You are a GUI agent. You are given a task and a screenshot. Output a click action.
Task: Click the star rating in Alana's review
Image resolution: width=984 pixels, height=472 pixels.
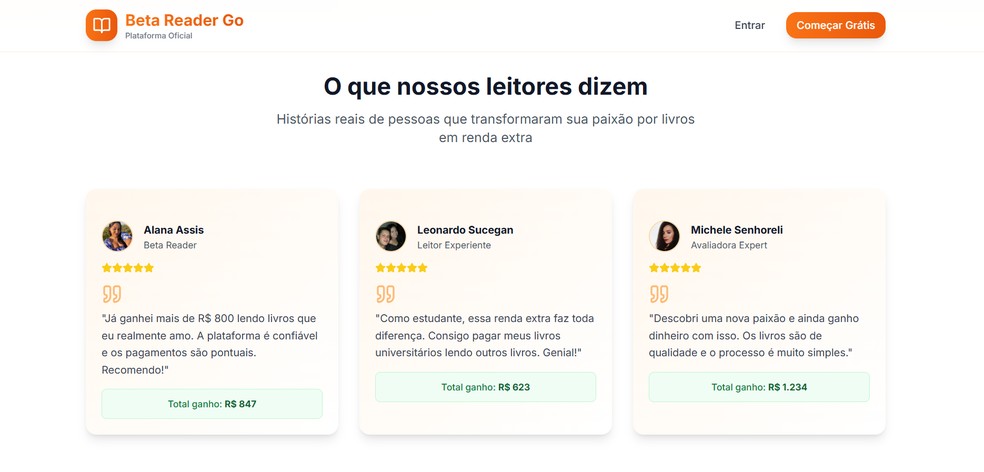pos(128,268)
